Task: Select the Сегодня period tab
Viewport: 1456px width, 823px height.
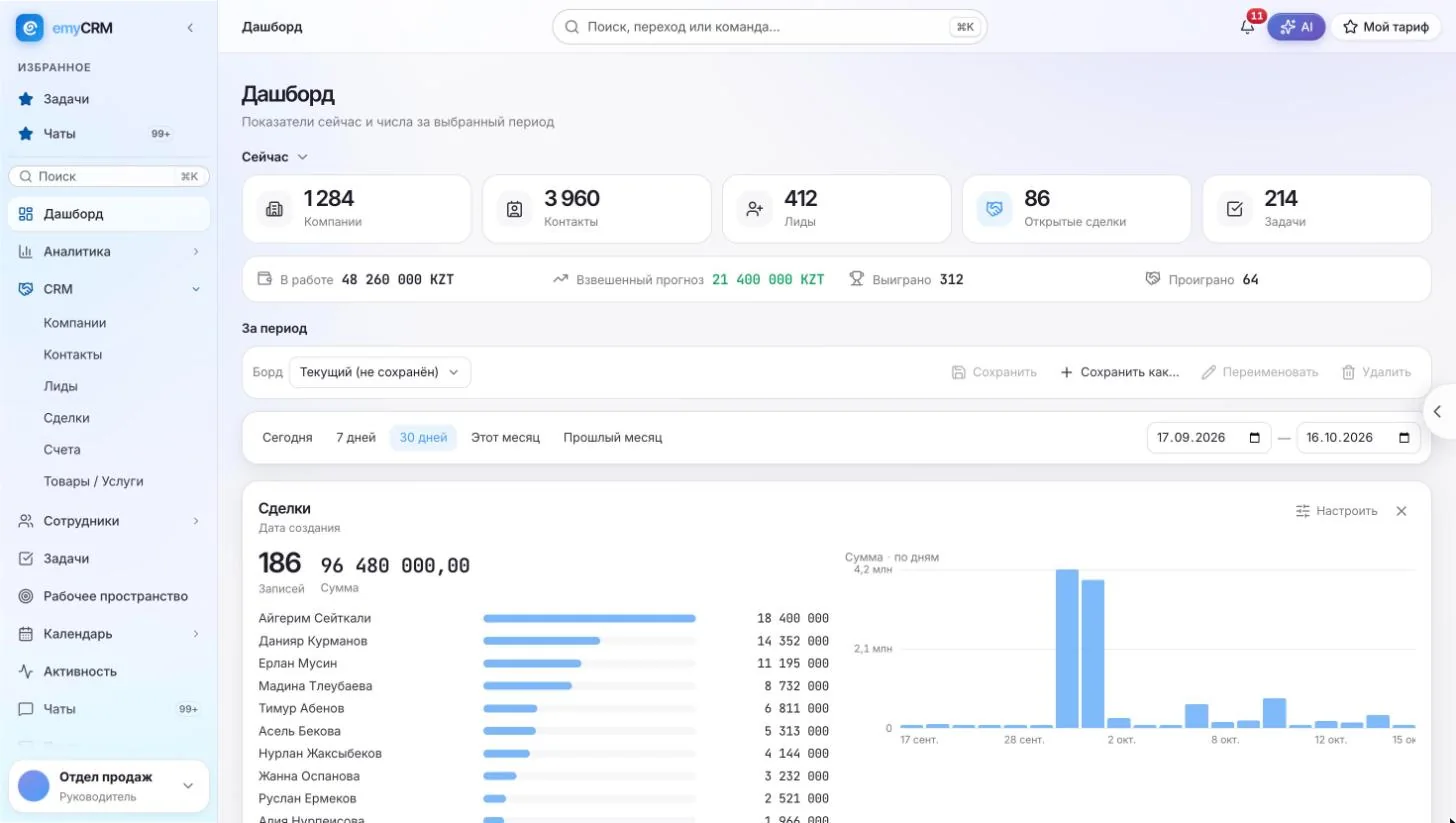Action: click(287, 438)
